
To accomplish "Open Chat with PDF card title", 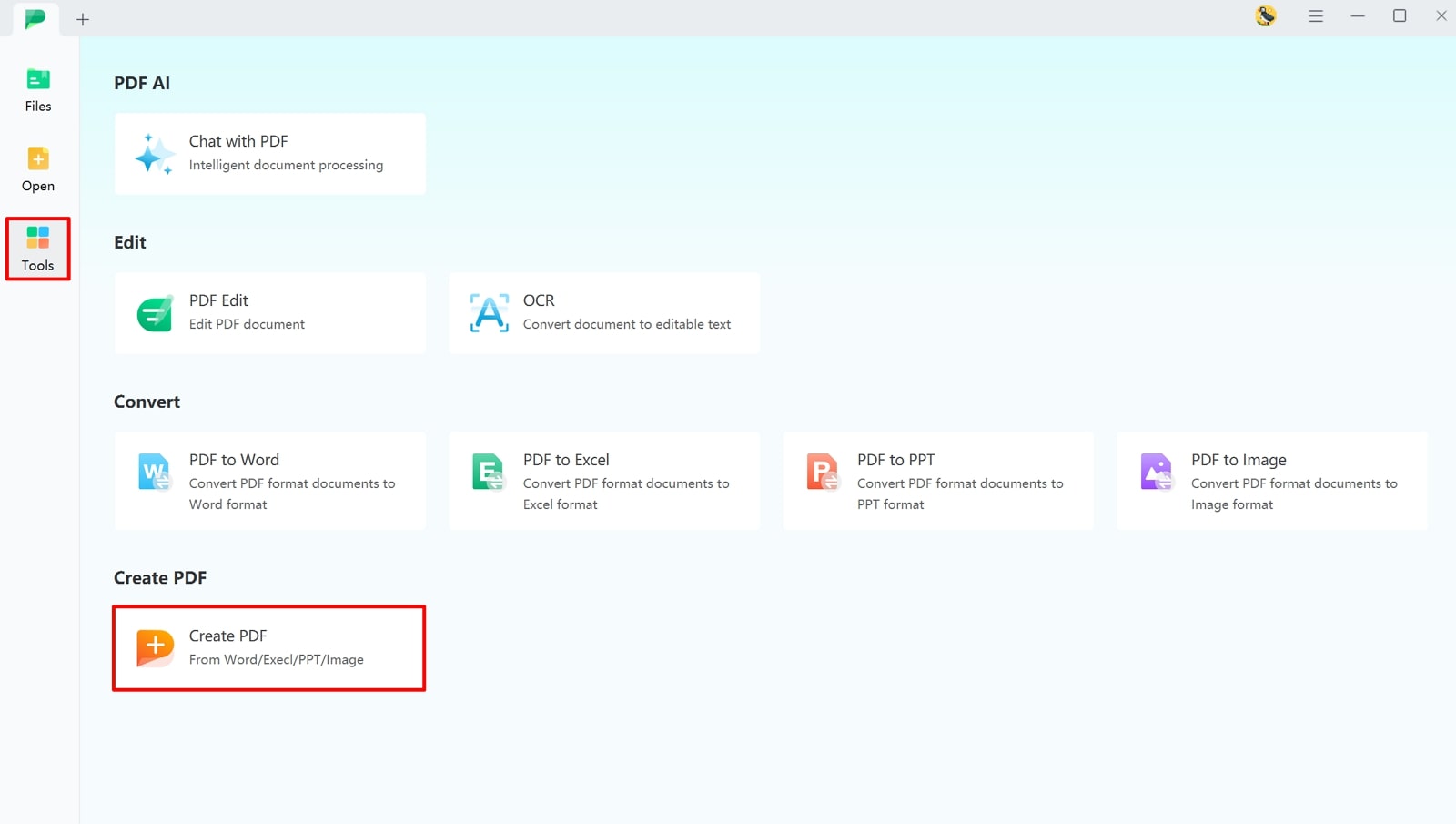I will click(238, 141).
